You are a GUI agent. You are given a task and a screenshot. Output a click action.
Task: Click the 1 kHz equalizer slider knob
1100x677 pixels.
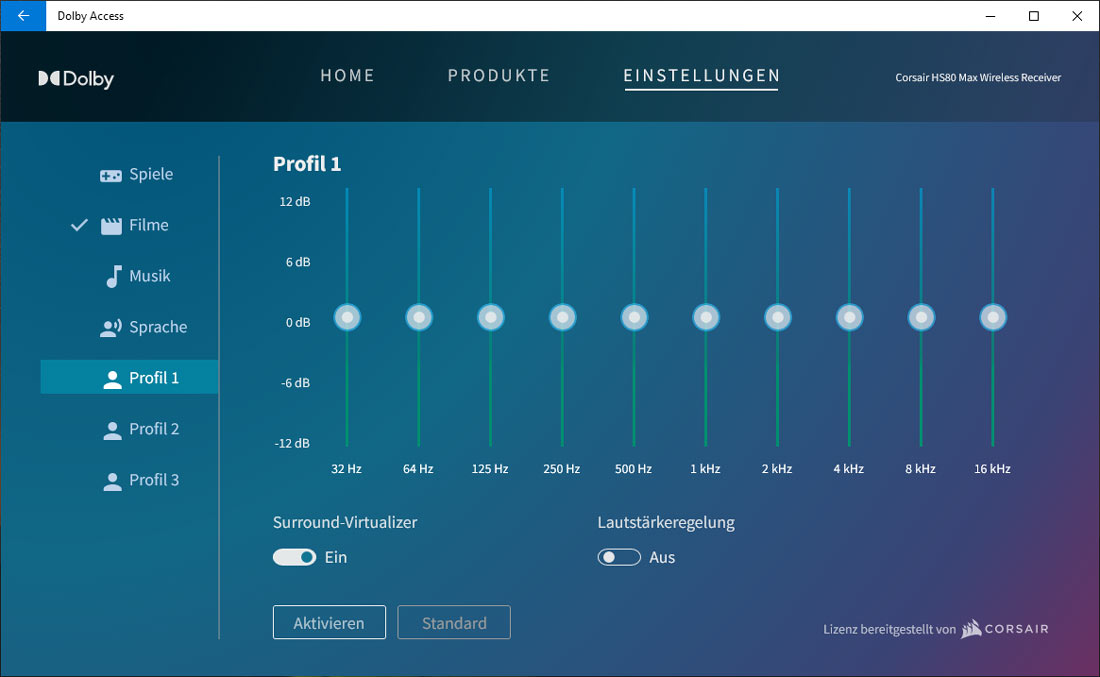706,317
